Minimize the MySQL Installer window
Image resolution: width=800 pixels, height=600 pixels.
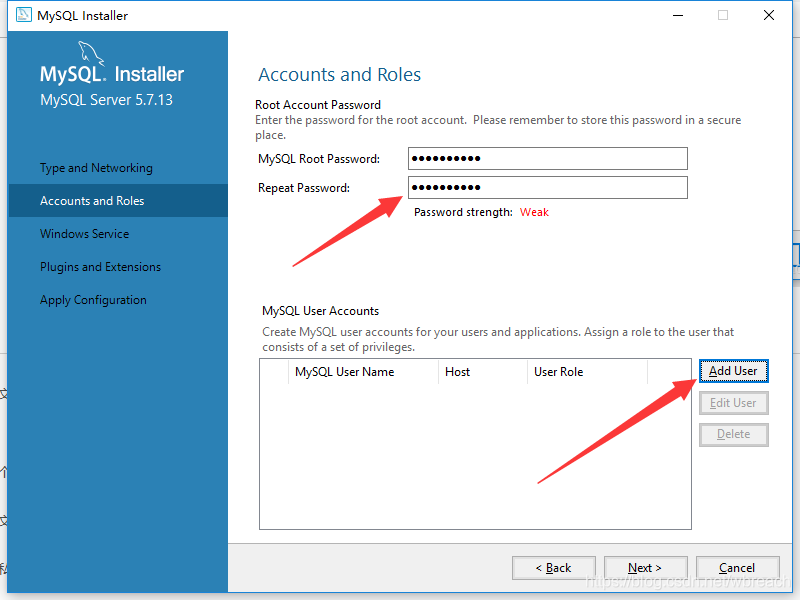[678, 15]
